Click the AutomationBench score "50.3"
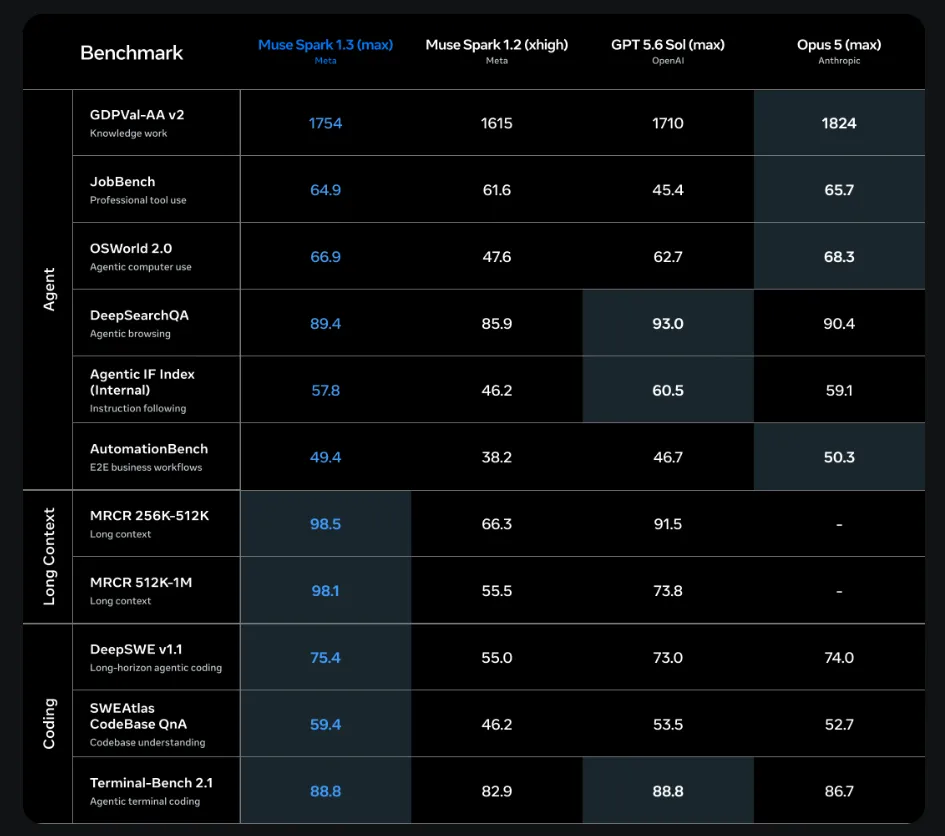 click(x=839, y=457)
